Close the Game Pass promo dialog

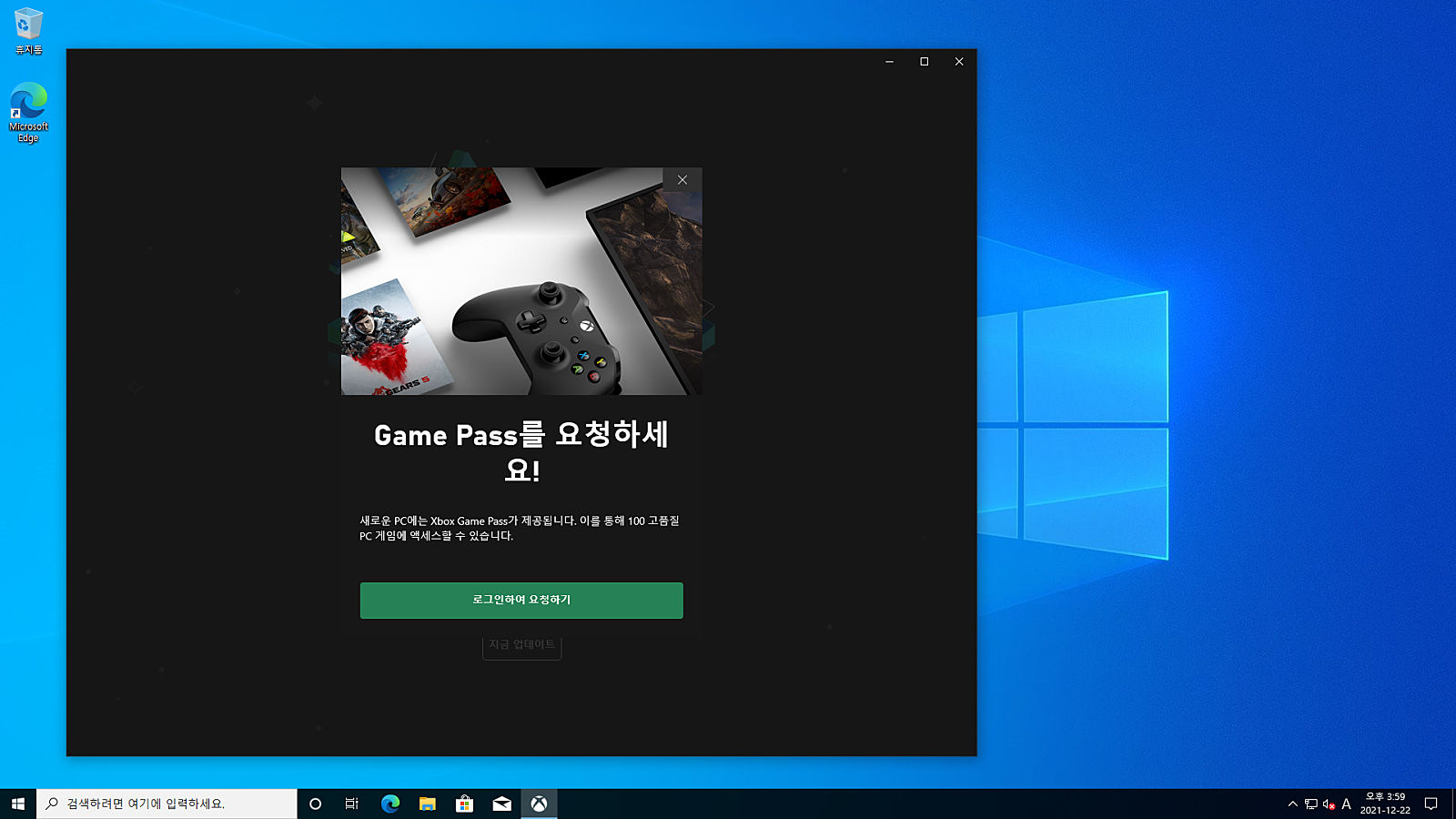[x=682, y=180]
